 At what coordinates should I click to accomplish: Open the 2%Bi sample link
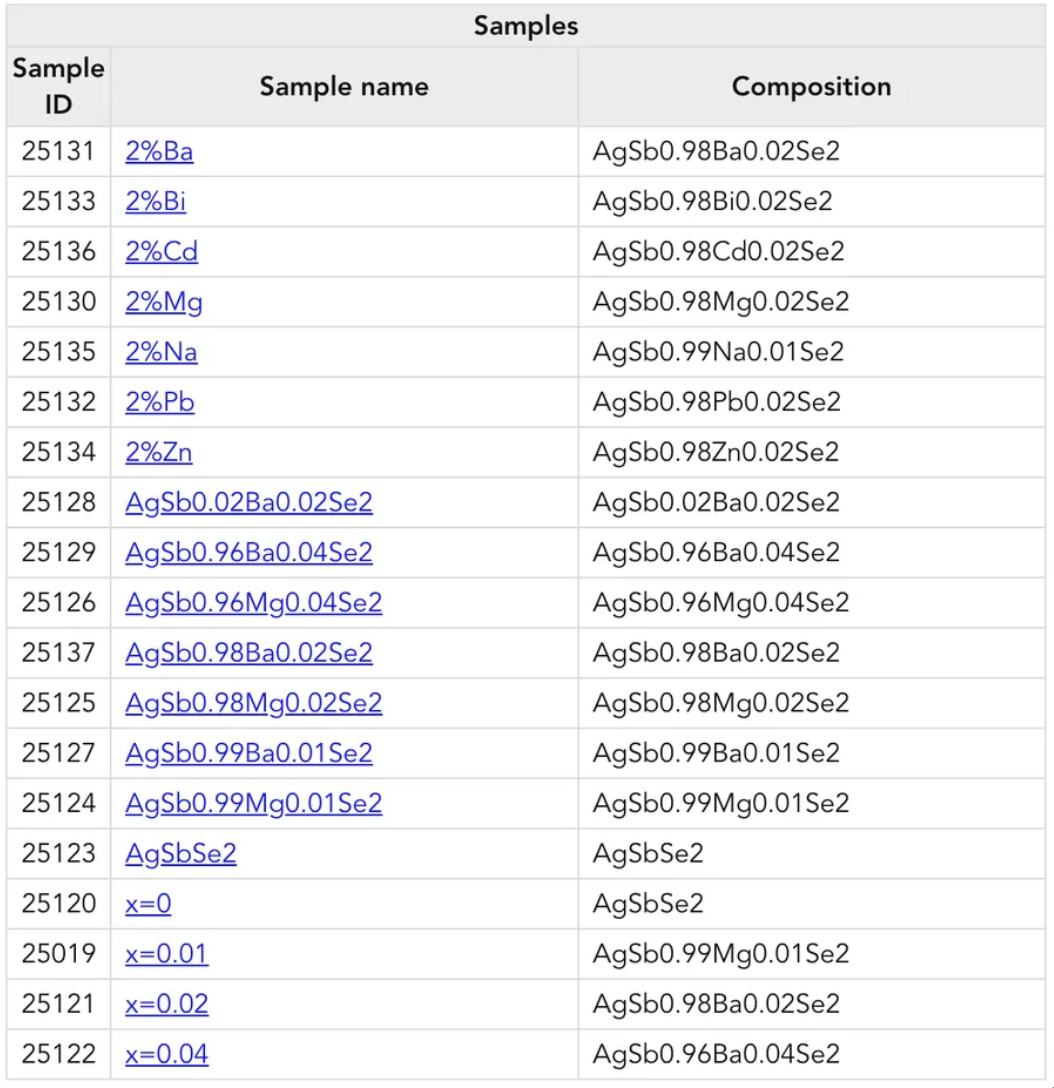155,201
